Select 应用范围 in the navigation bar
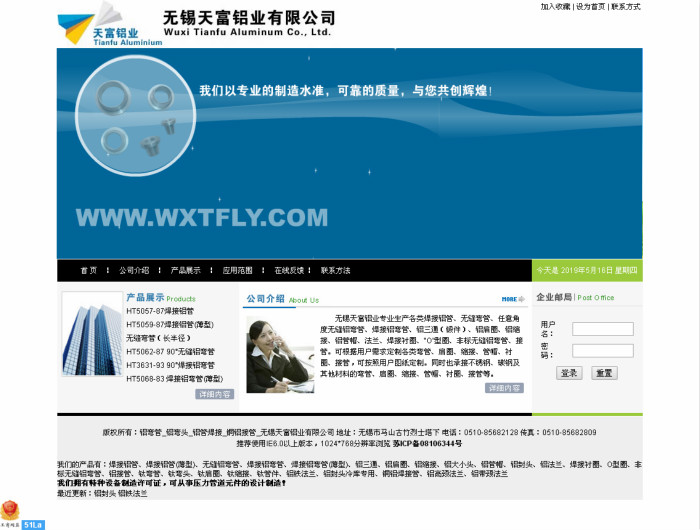700x530 pixels. pos(237,270)
